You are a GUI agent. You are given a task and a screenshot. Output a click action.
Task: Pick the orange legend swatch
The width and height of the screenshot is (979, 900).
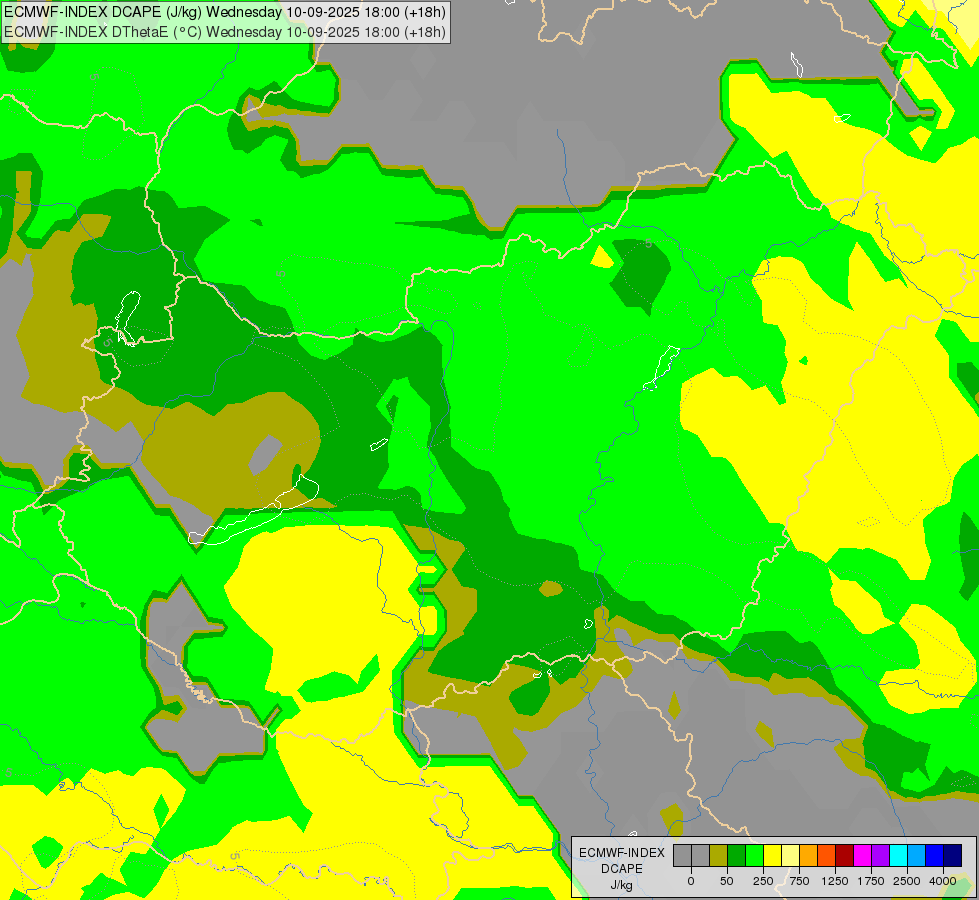(809, 855)
